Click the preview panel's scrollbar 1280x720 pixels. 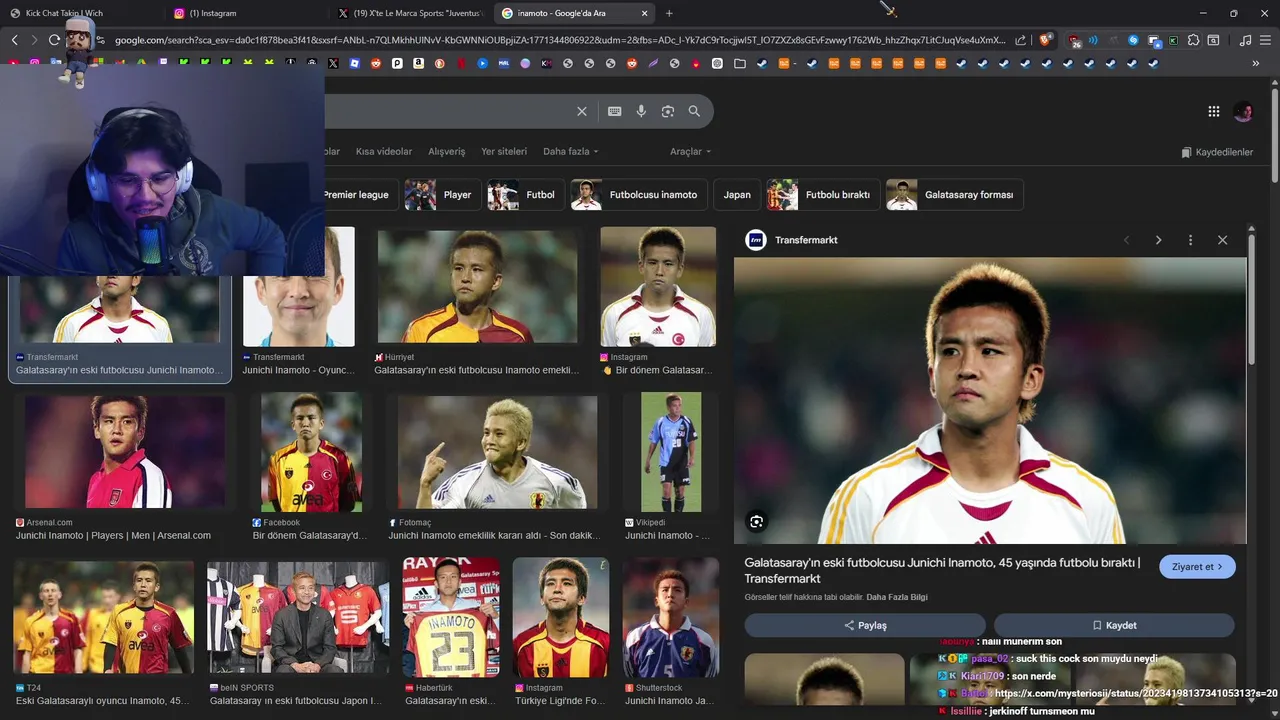click(x=1251, y=300)
